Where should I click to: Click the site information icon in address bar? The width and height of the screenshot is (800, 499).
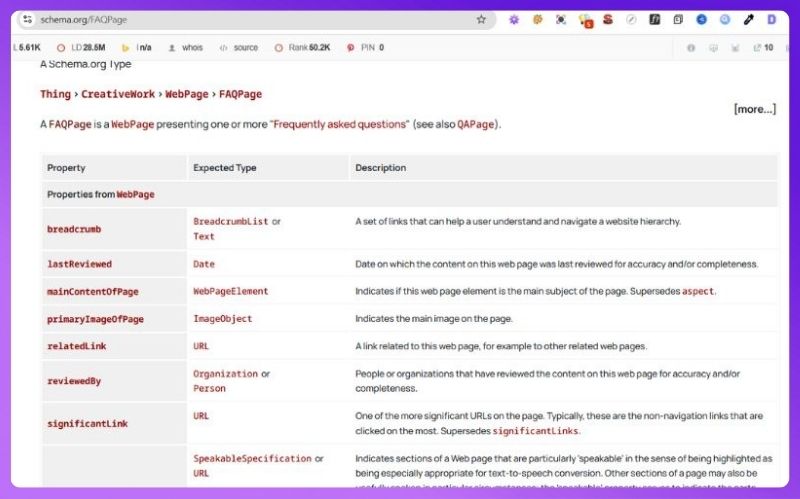pyautogui.click(x=28, y=19)
